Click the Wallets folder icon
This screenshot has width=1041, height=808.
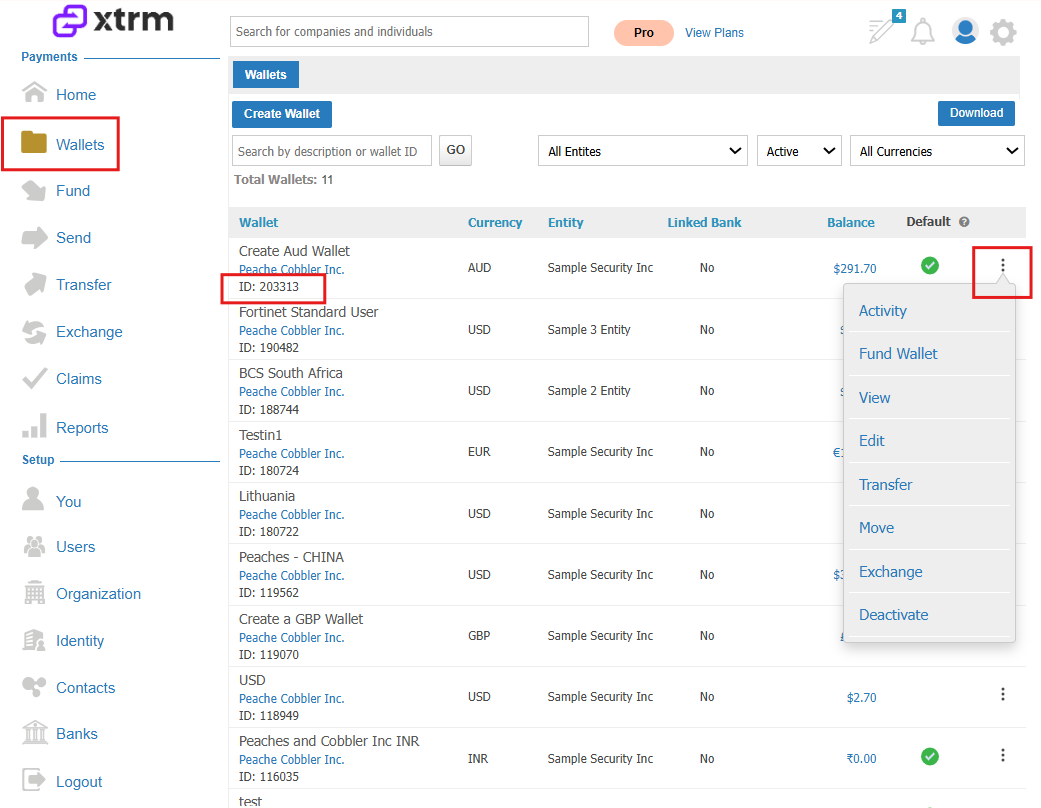pos(34,142)
